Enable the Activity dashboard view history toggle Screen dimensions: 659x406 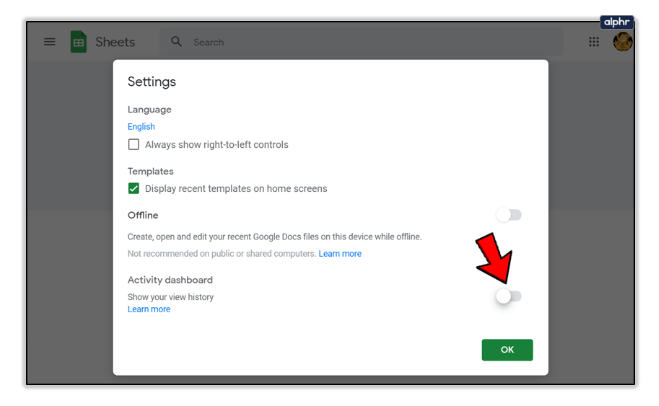pos(509,296)
